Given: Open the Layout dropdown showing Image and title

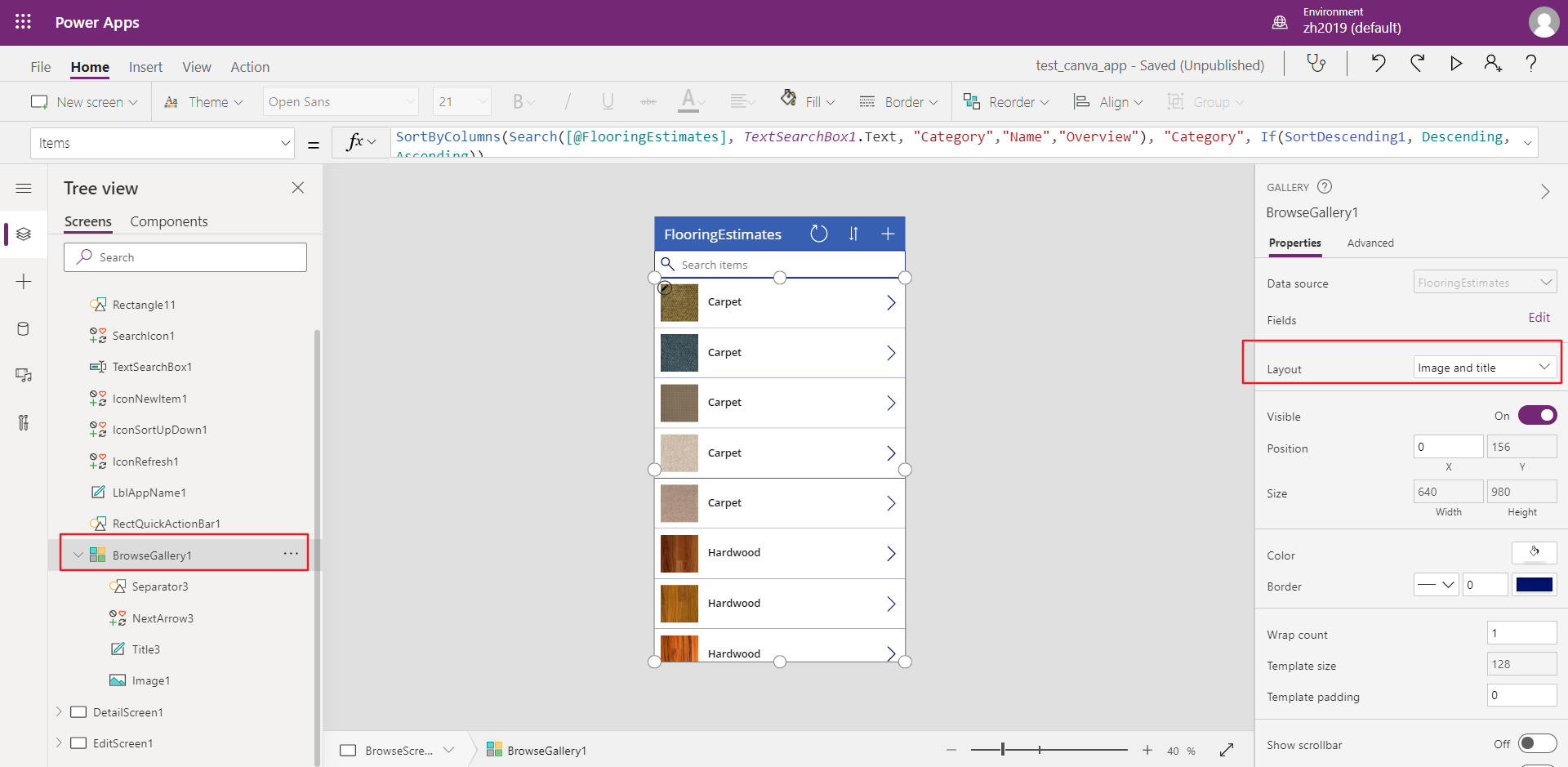Looking at the screenshot, I should (x=1484, y=368).
